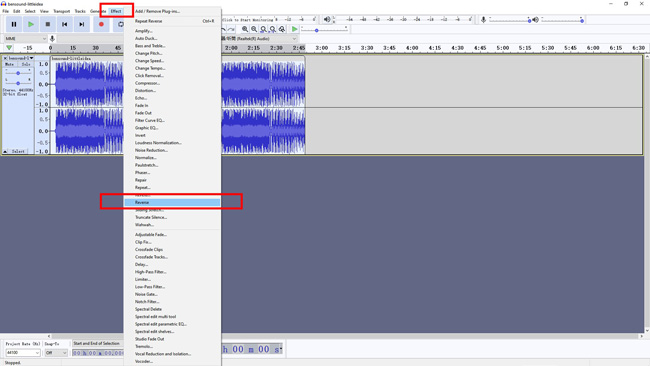The width and height of the screenshot is (650, 366).
Task: Click the track pan slider knob
Action: (18, 83)
